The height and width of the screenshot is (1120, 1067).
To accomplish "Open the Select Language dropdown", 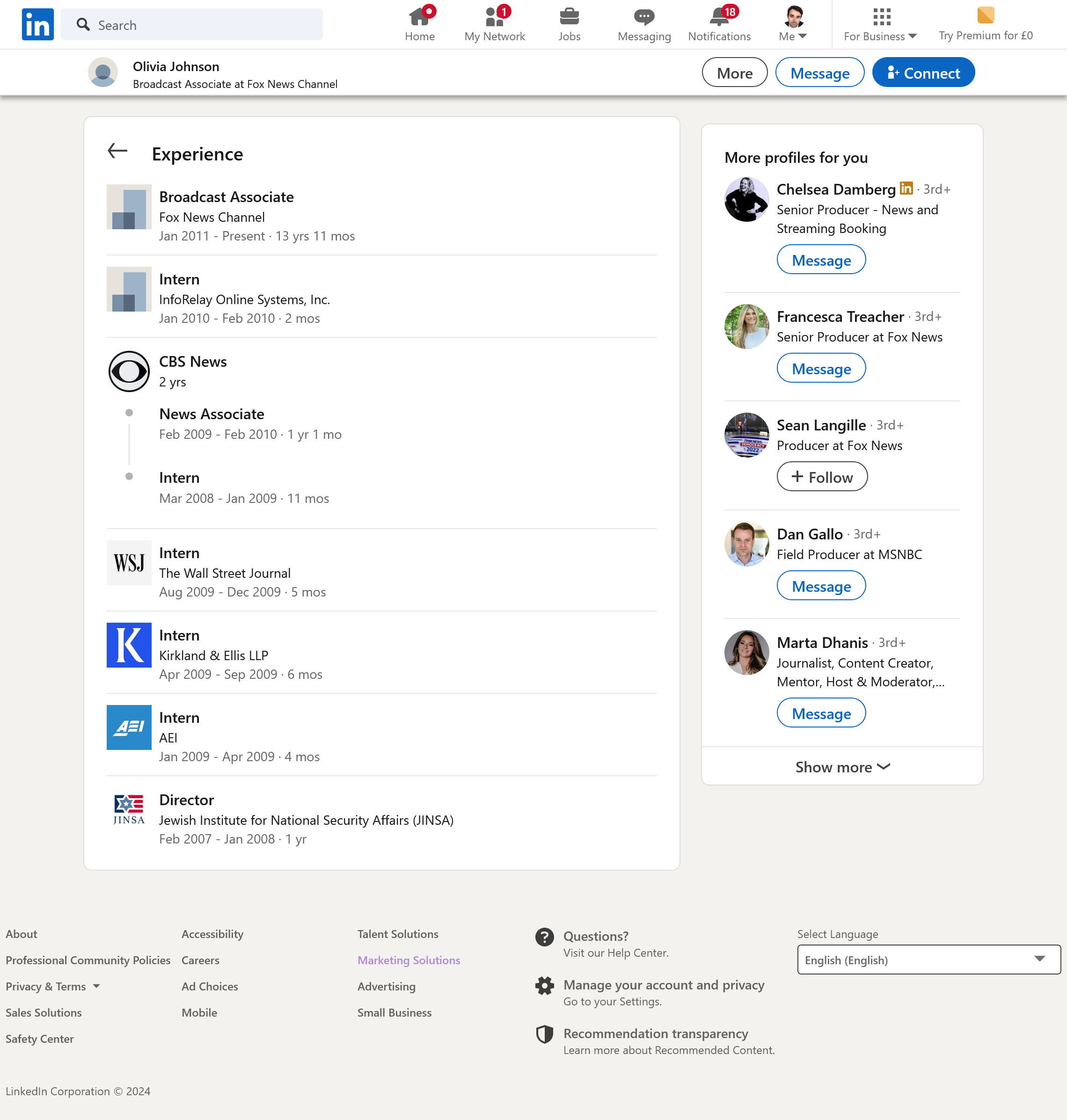I will point(929,960).
